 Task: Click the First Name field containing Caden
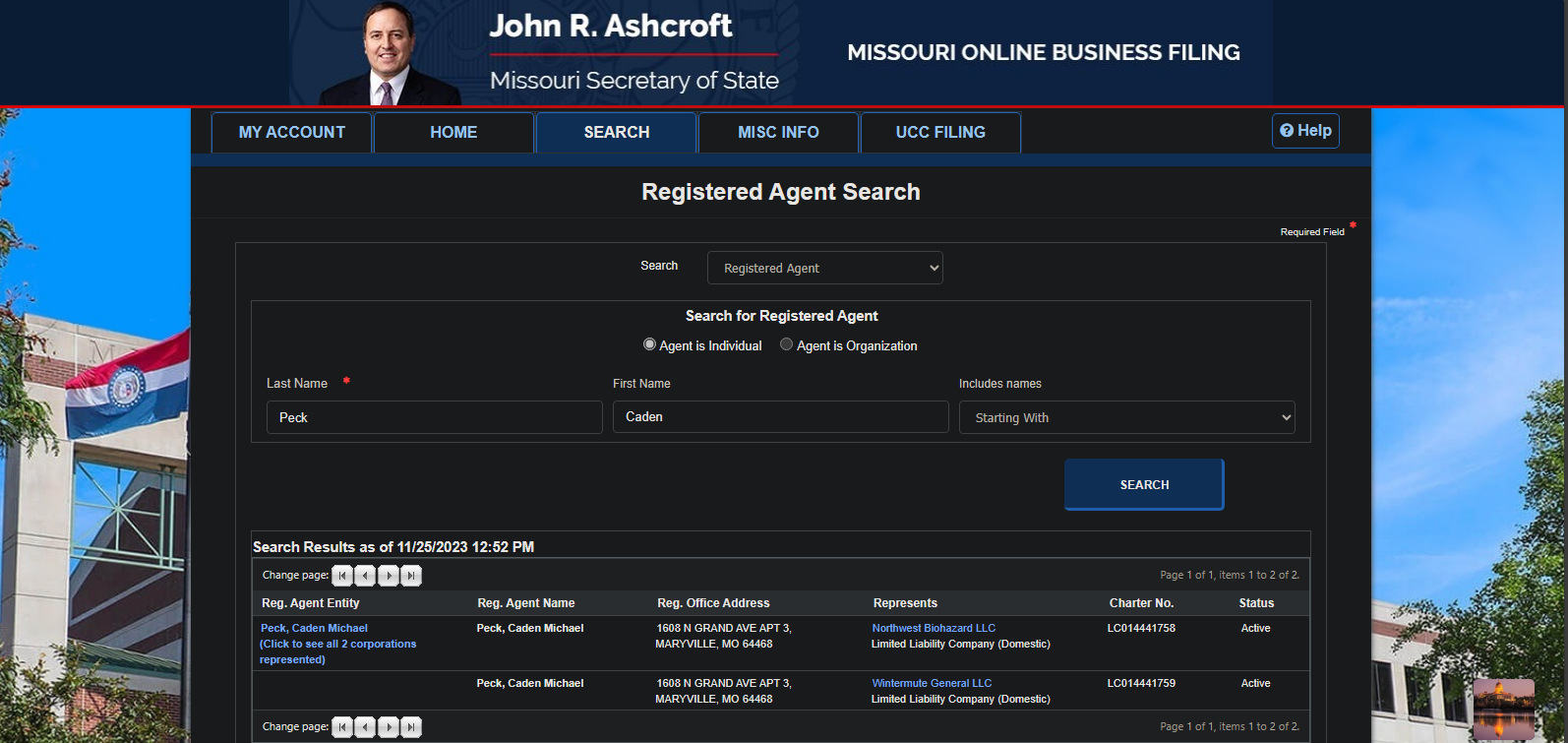click(781, 416)
